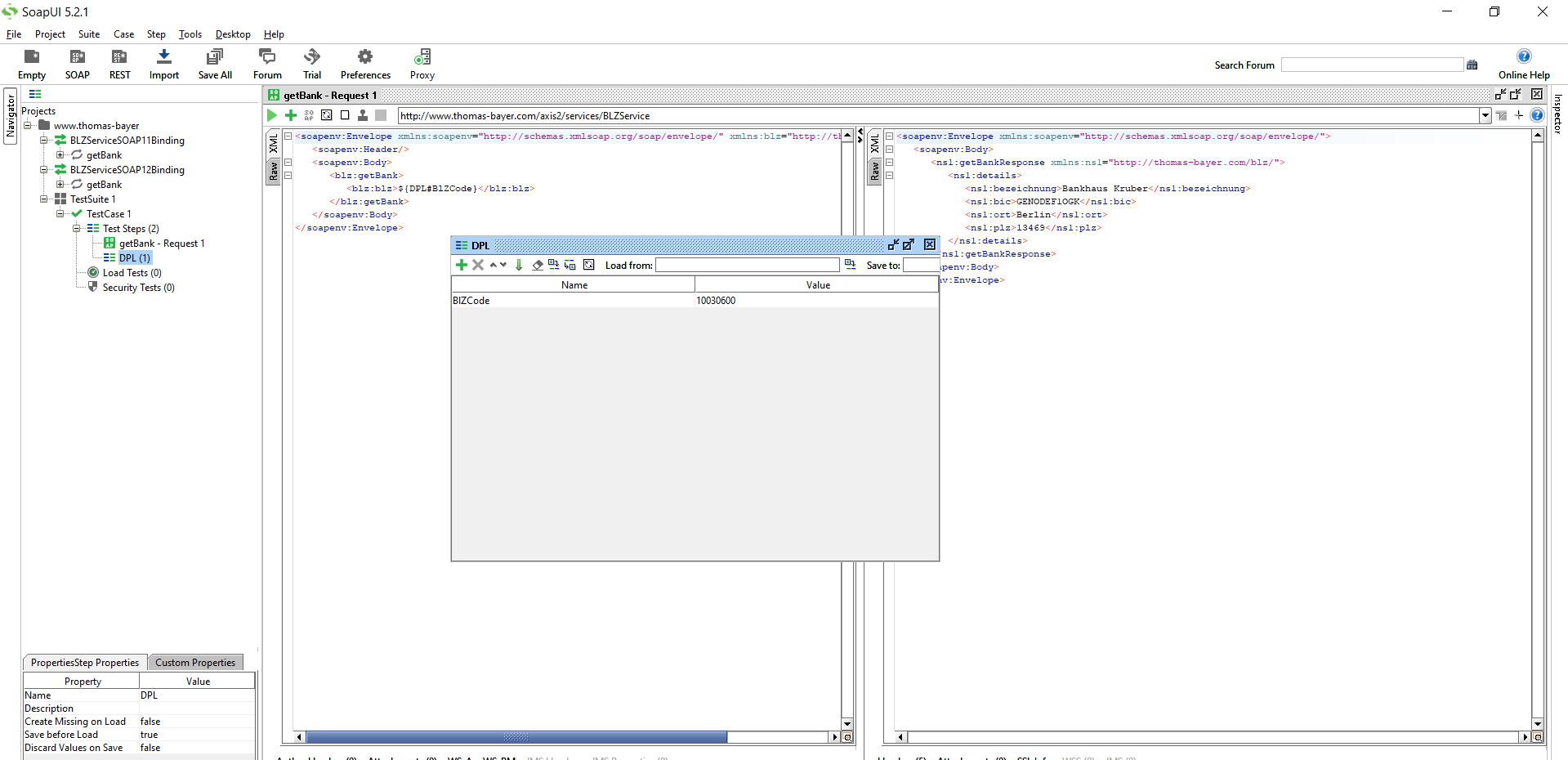Click navigator list-view toggle icon above Projects
1568x760 pixels.
(35, 95)
